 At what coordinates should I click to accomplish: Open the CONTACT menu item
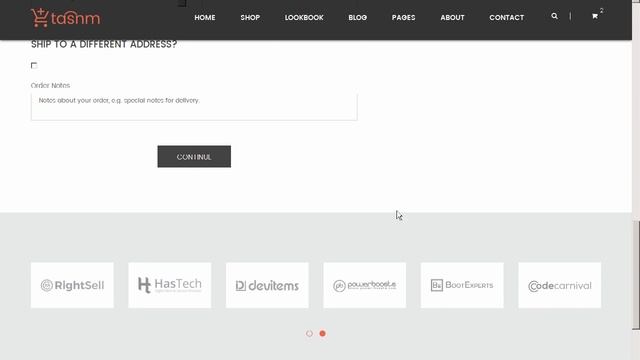tap(507, 18)
